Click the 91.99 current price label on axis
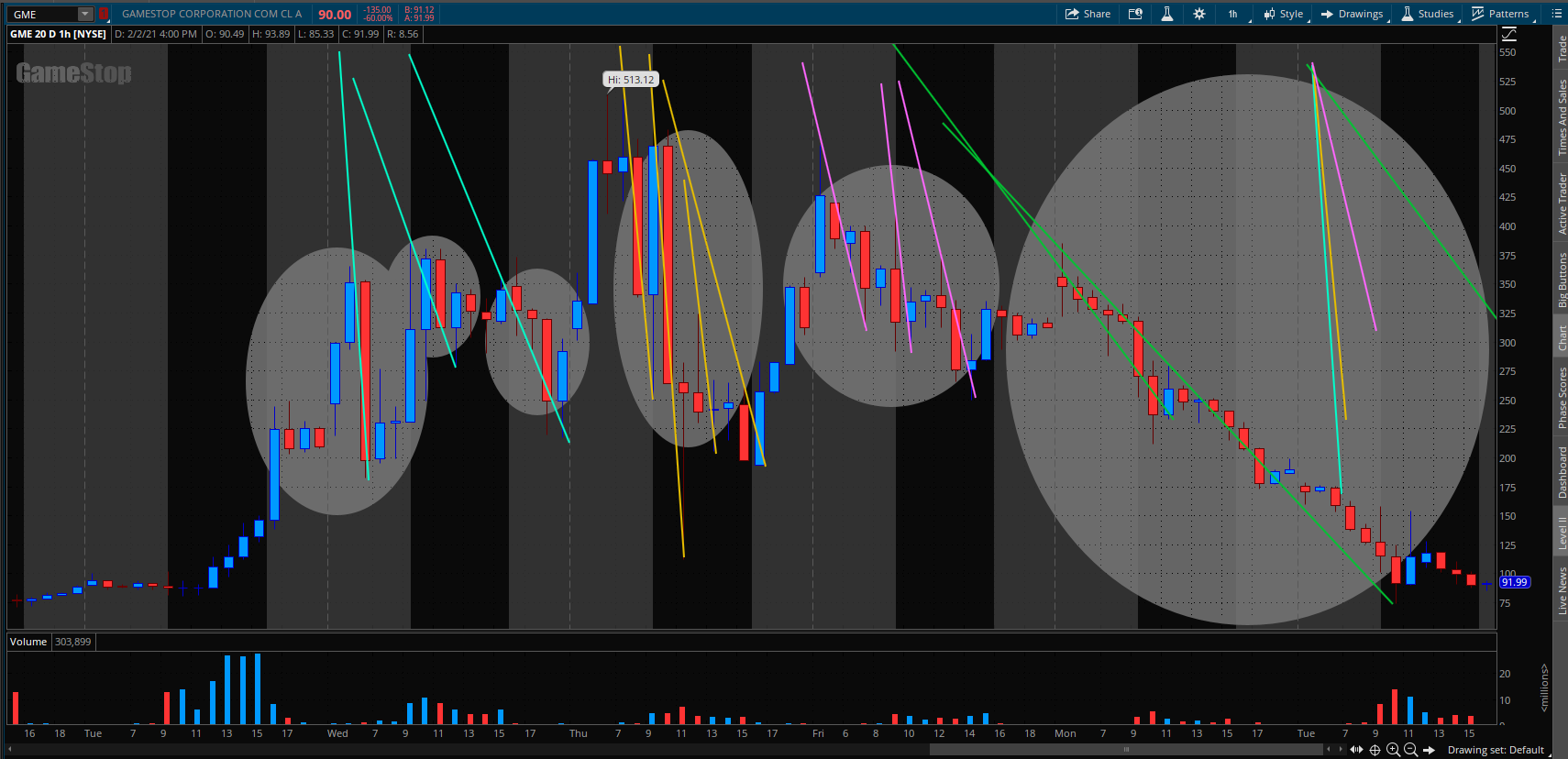The height and width of the screenshot is (759, 1568). point(1515,582)
